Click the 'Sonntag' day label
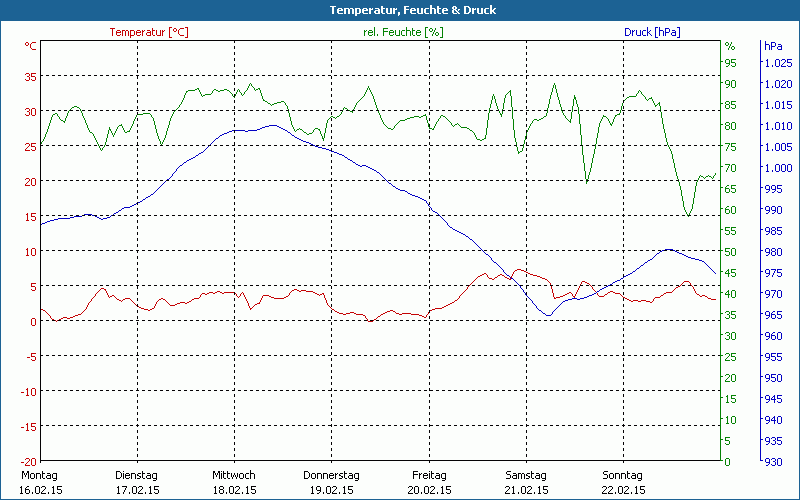This screenshot has width=800, height=500. point(622,476)
